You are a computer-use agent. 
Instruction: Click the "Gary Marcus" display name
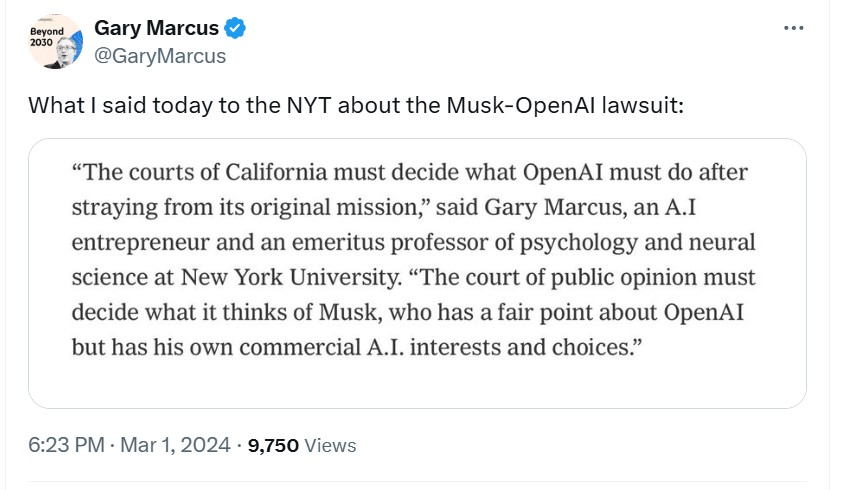coord(157,29)
